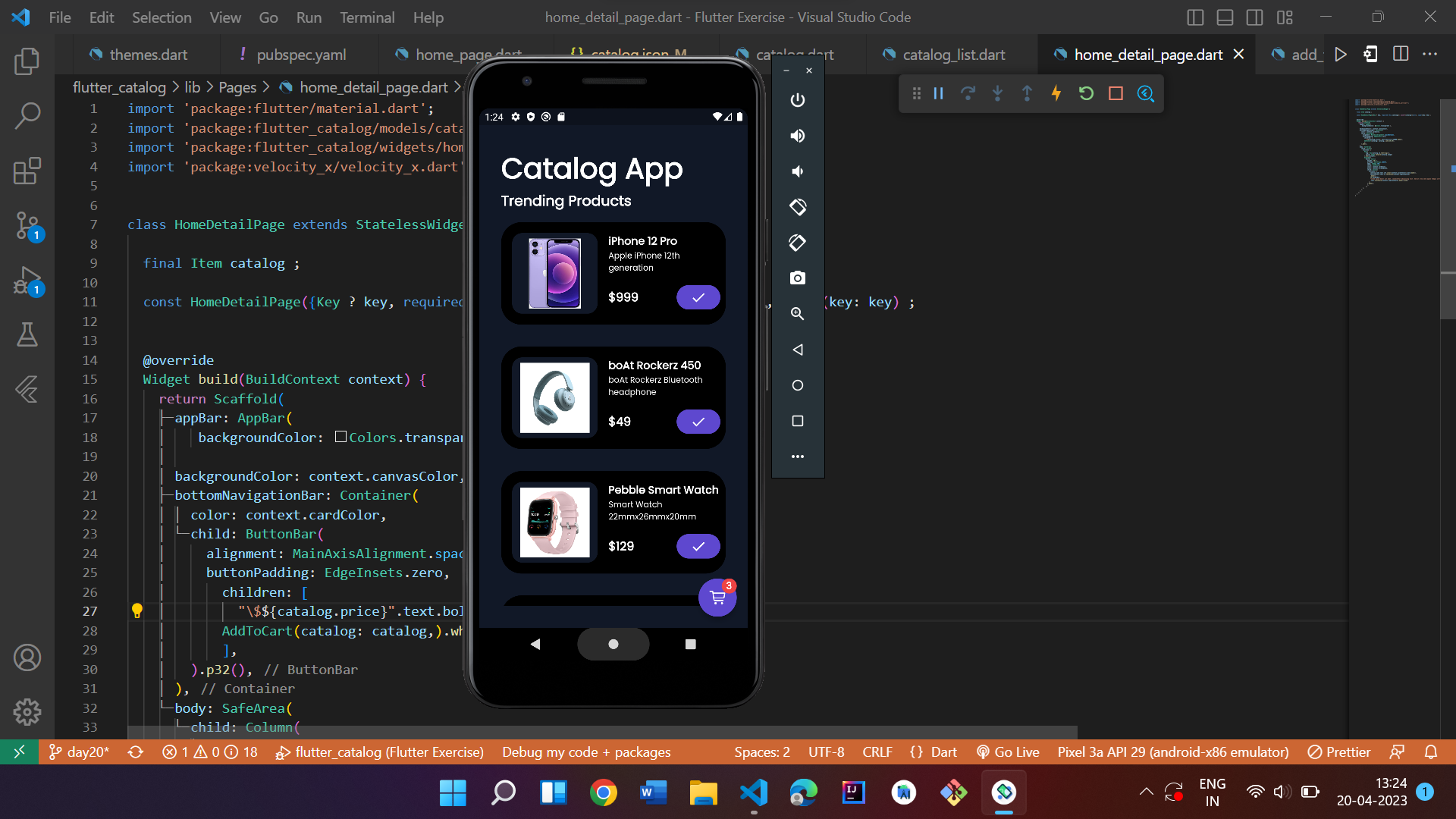Screen dimensions: 1456x819
Task: Toggle the bottom panel layout
Action: 1225,17
